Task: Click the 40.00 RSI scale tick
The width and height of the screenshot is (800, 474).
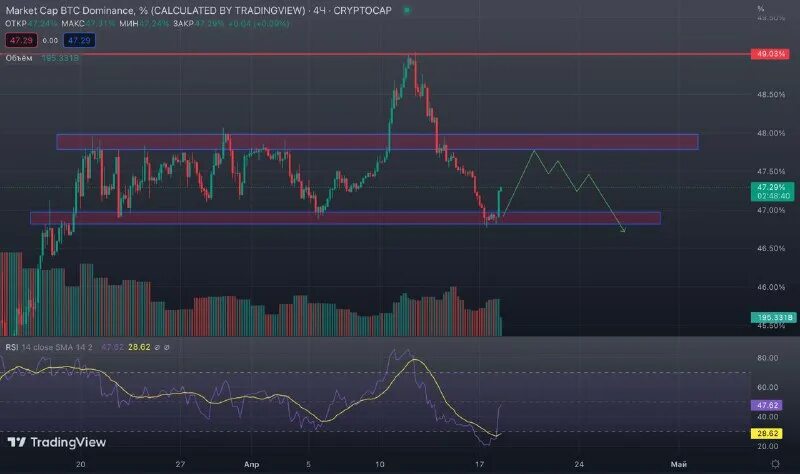Action: 767,417
